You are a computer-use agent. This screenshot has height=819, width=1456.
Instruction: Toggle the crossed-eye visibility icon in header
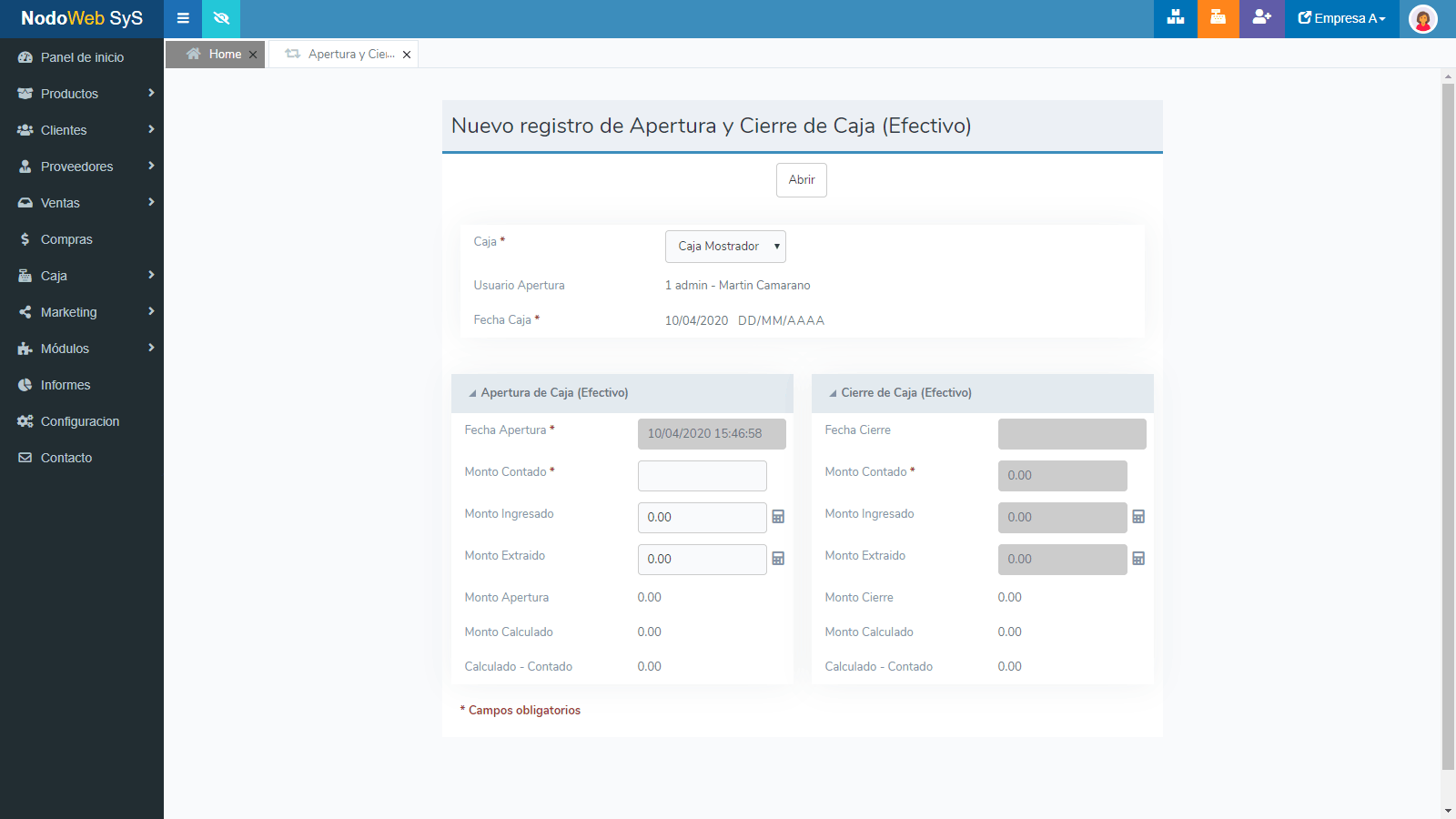coord(221,18)
